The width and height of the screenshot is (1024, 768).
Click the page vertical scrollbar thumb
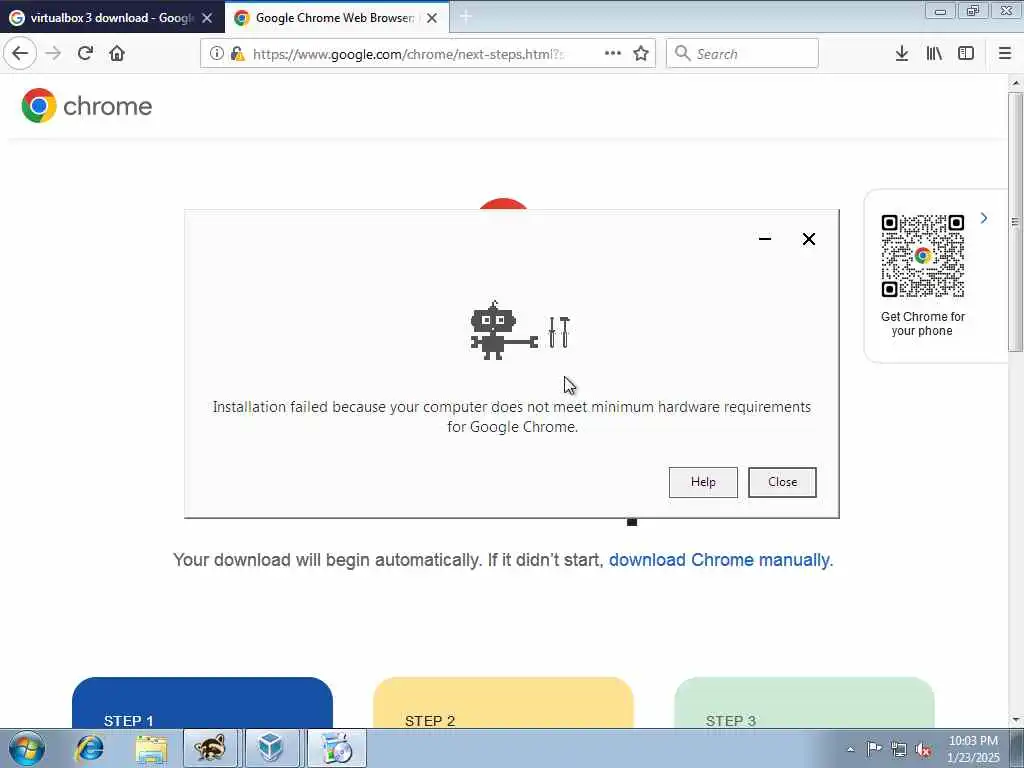[x=1016, y=222]
